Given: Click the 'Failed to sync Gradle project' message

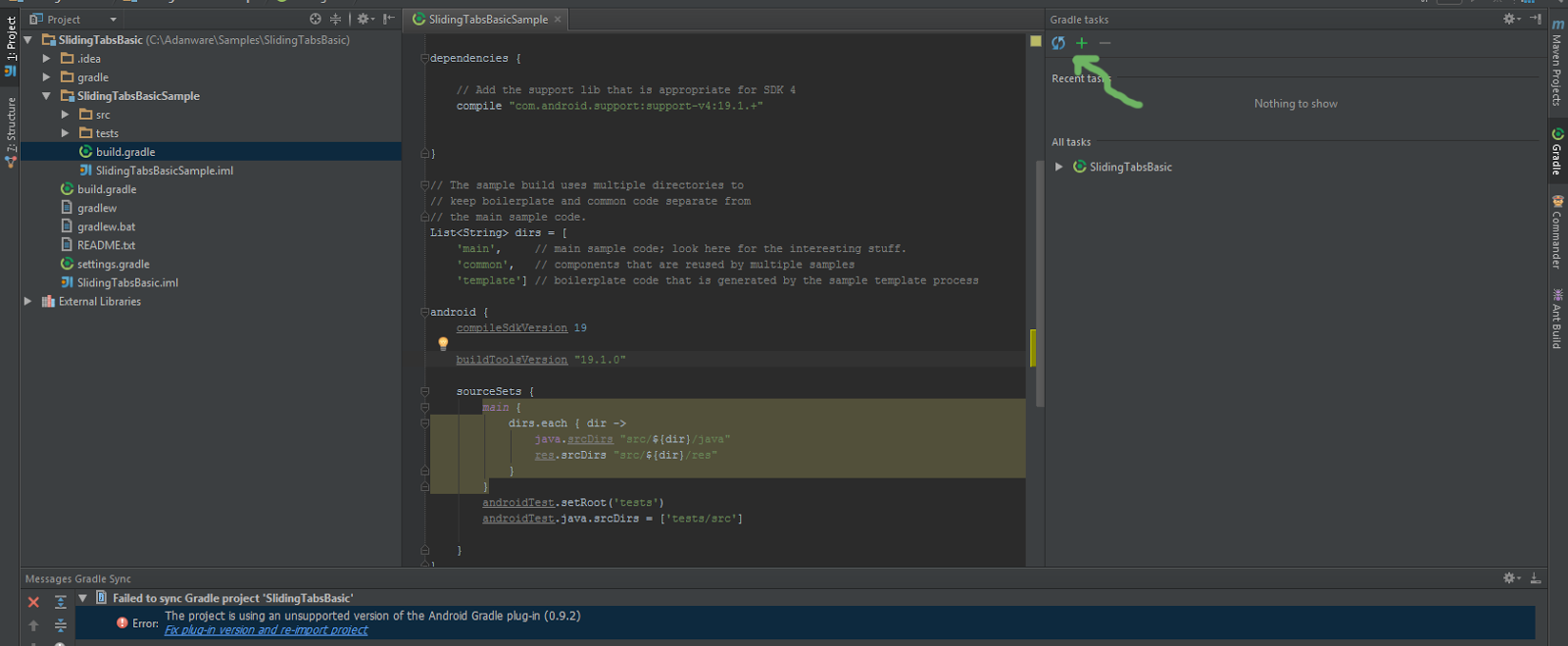Looking at the screenshot, I should tap(233, 598).
